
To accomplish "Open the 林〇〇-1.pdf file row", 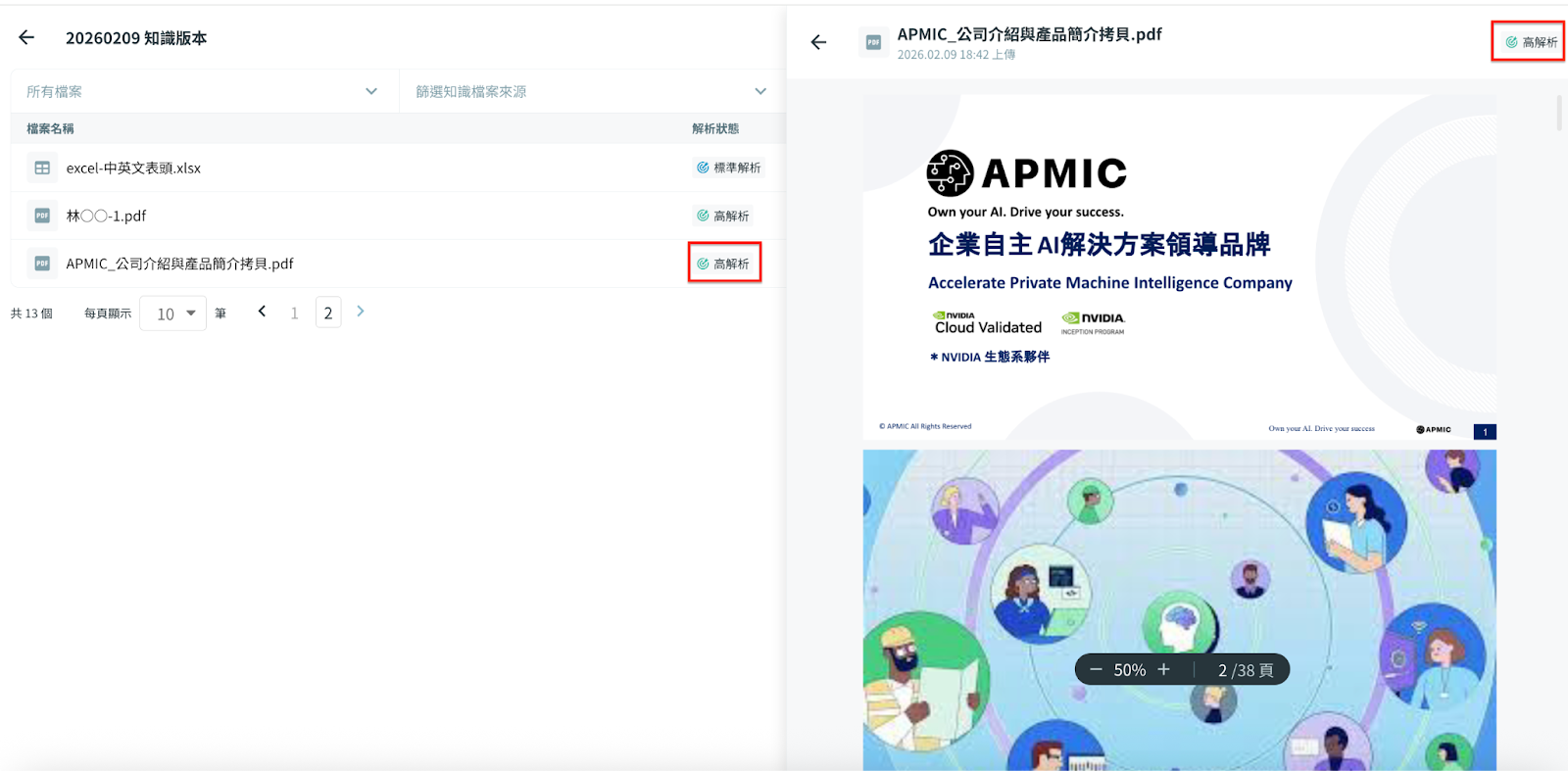I will 106,216.
